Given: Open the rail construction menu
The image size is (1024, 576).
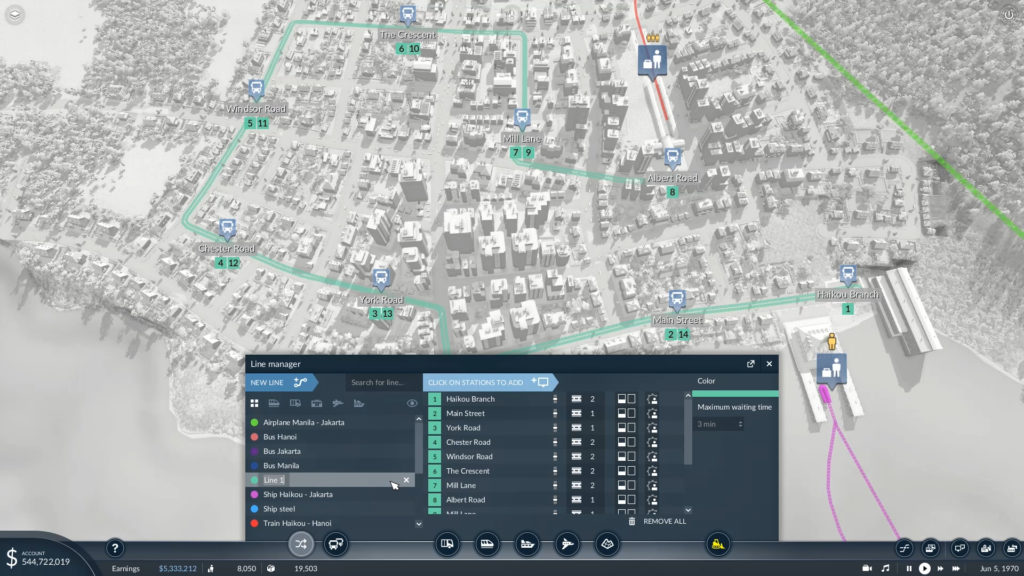Looking at the screenshot, I should coord(487,544).
